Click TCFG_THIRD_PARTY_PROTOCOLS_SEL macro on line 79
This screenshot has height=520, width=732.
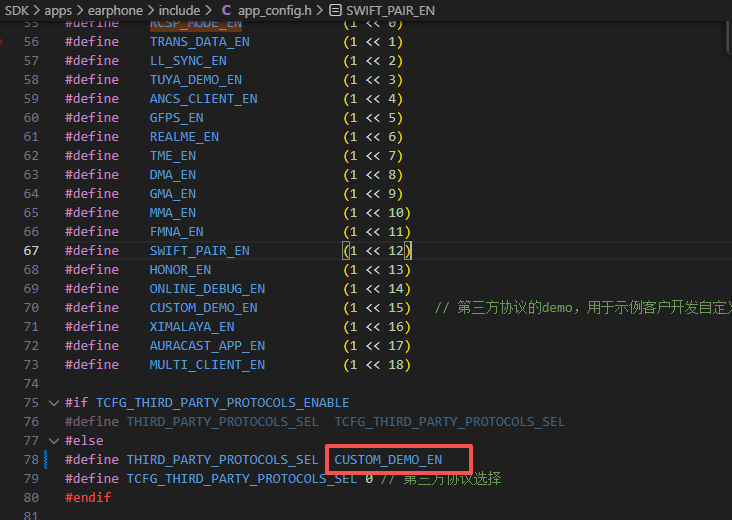(241, 478)
